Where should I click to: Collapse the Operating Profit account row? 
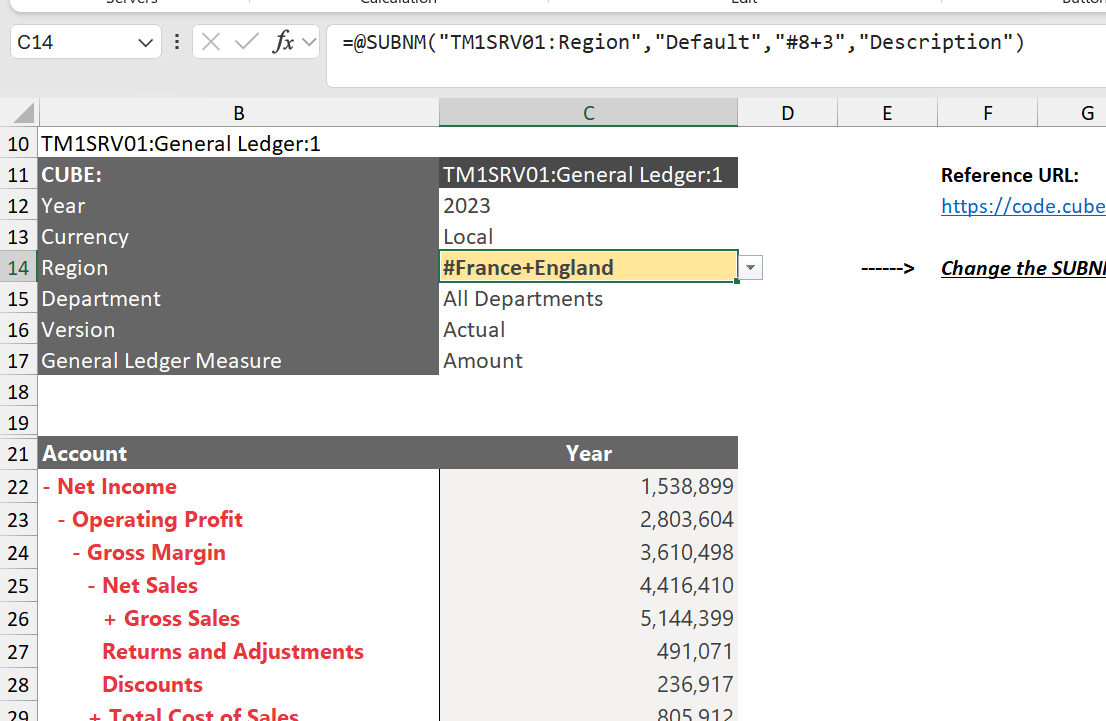[x=61, y=520]
